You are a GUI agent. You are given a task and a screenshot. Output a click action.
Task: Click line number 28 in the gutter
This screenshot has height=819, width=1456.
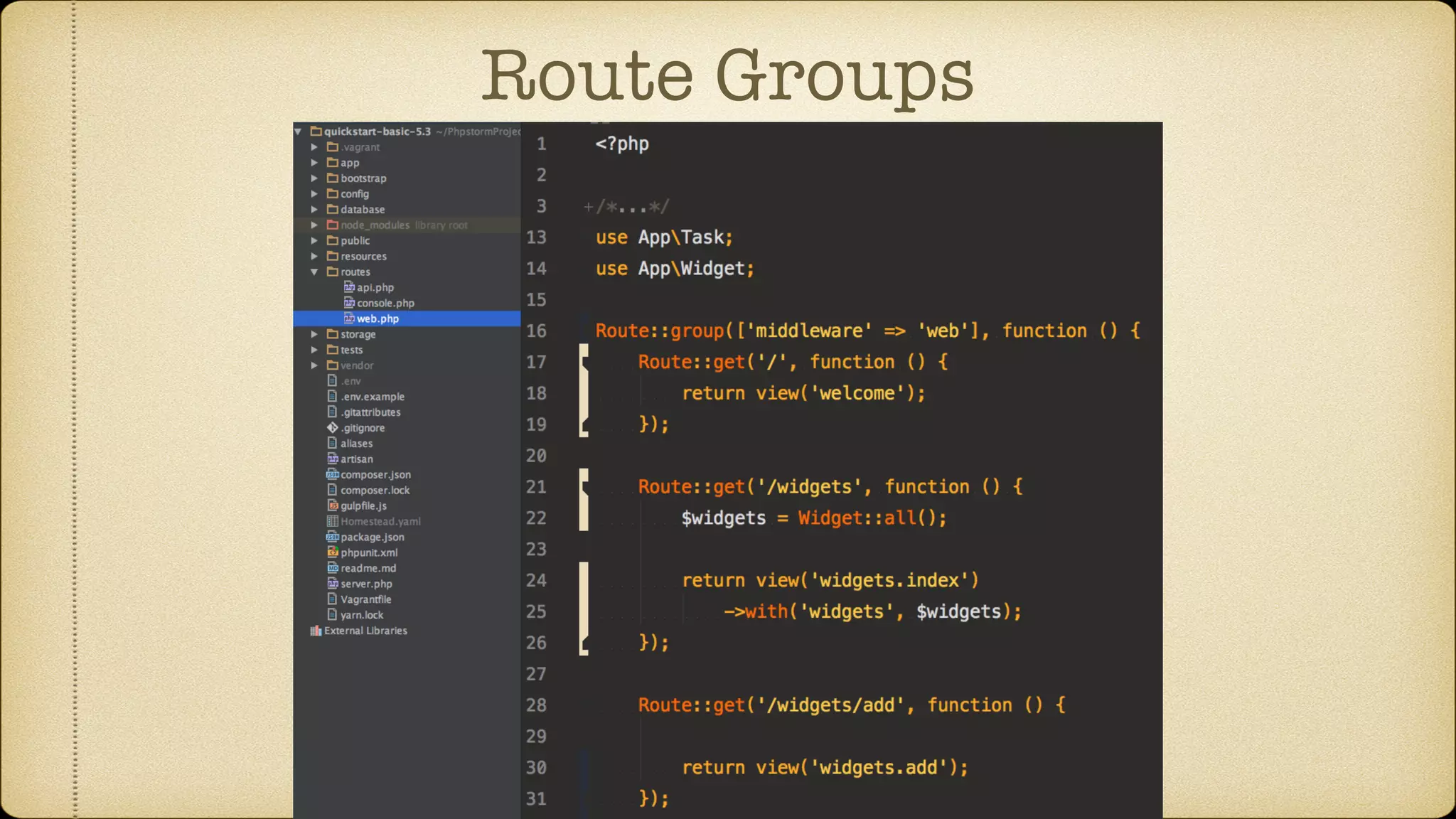click(536, 705)
